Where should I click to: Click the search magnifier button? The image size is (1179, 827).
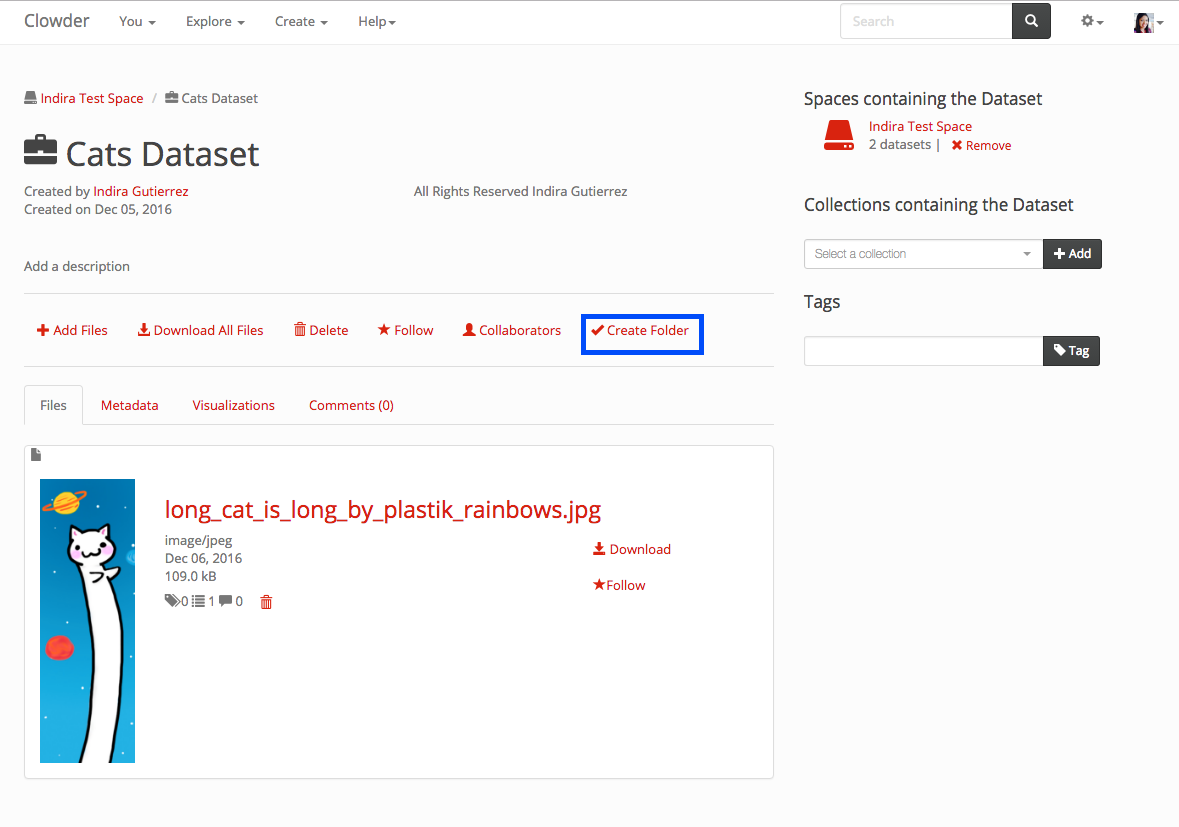1031,21
